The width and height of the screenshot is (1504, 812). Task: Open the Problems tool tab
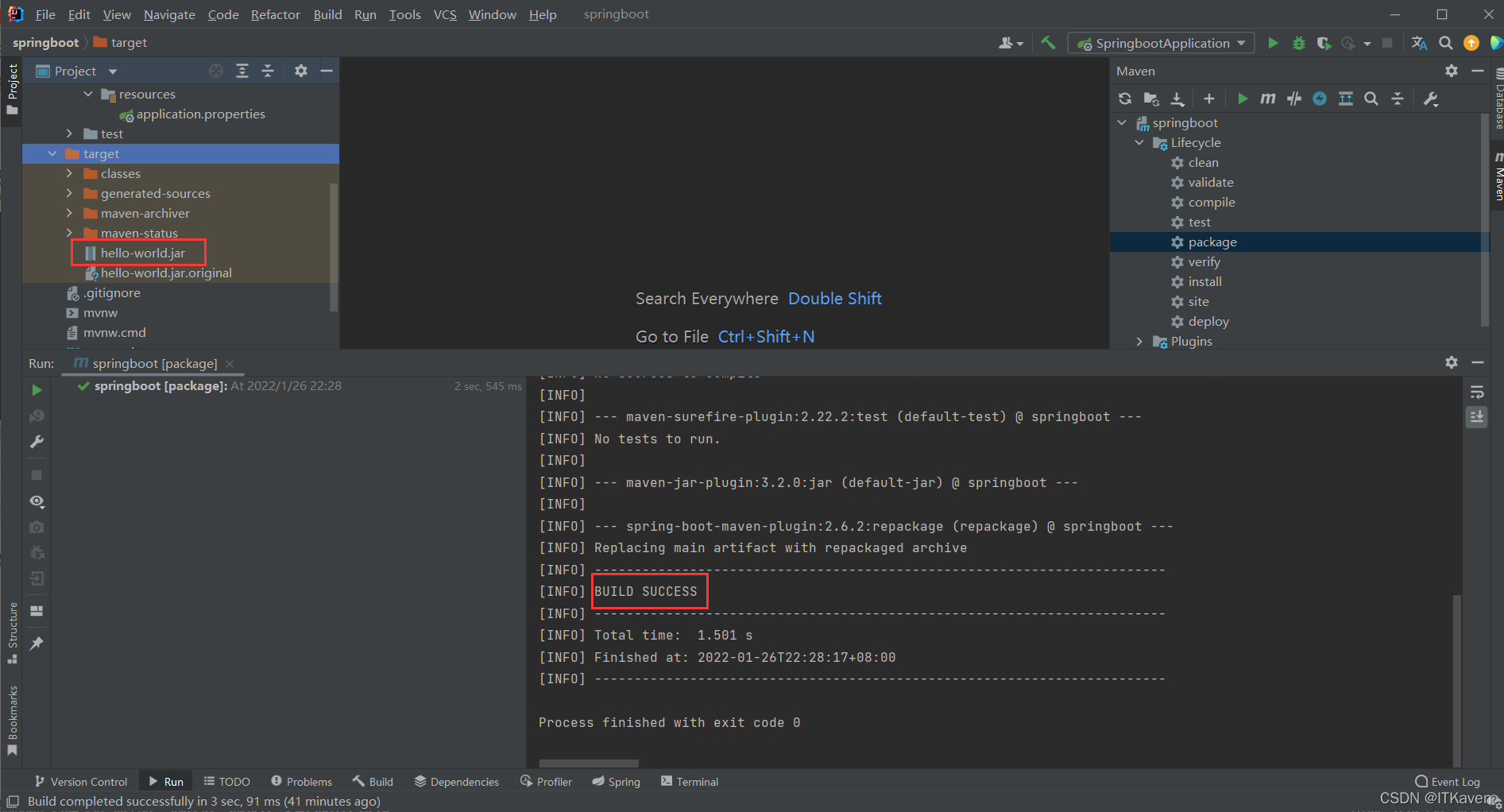click(x=301, y=782)
